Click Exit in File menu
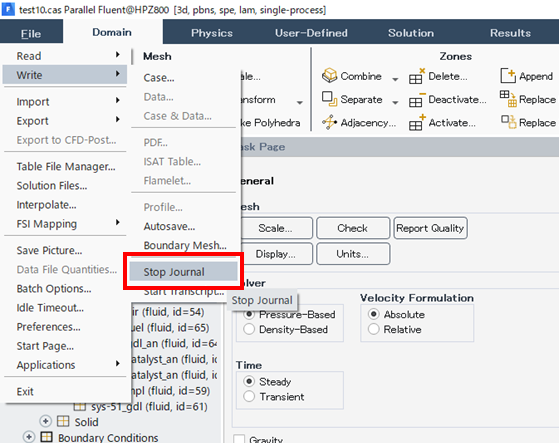The height and width of the screenshot is (443, 559). pyautogui.click(x=25, y=392)
